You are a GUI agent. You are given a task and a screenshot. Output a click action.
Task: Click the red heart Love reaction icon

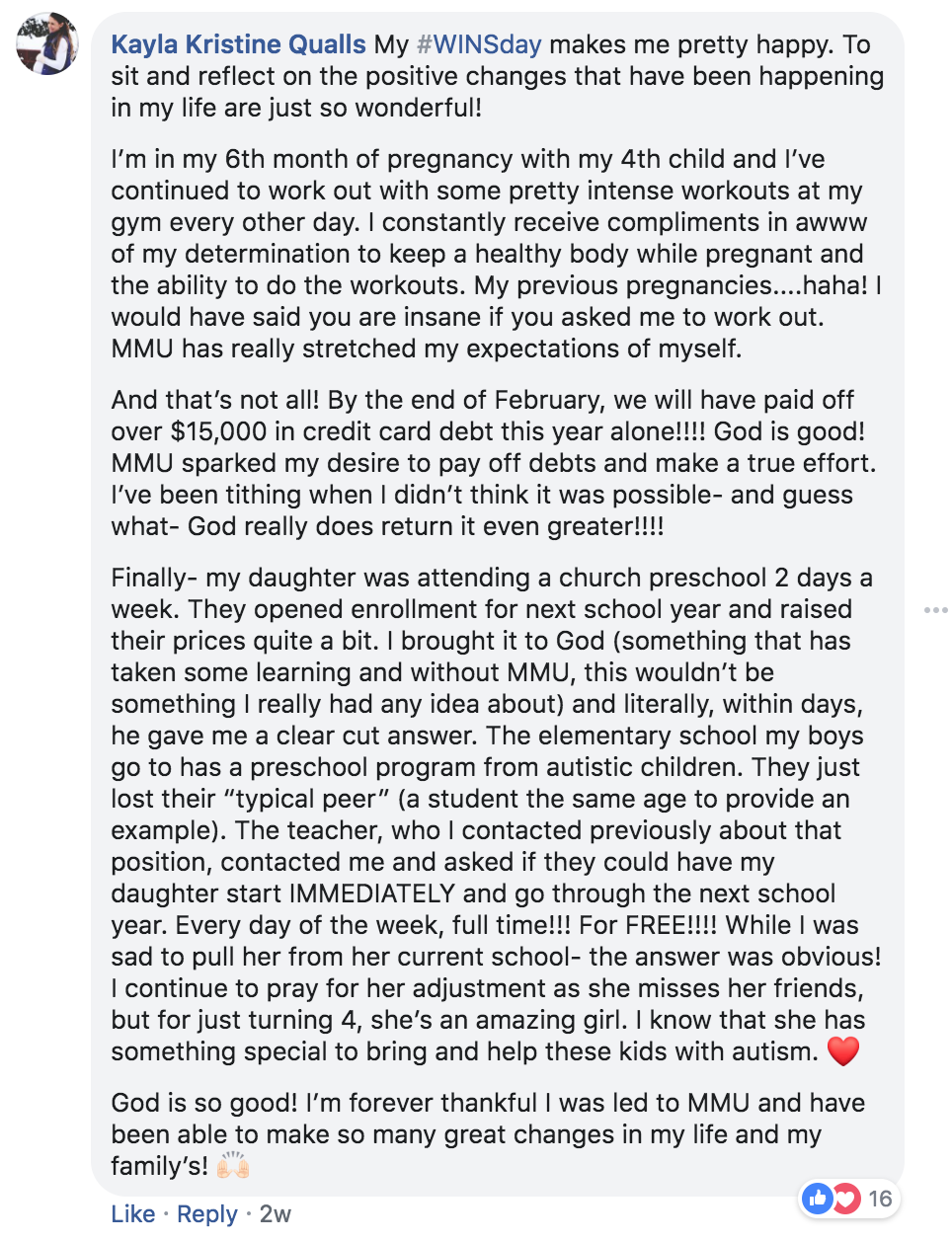[x=845, y=1199]
